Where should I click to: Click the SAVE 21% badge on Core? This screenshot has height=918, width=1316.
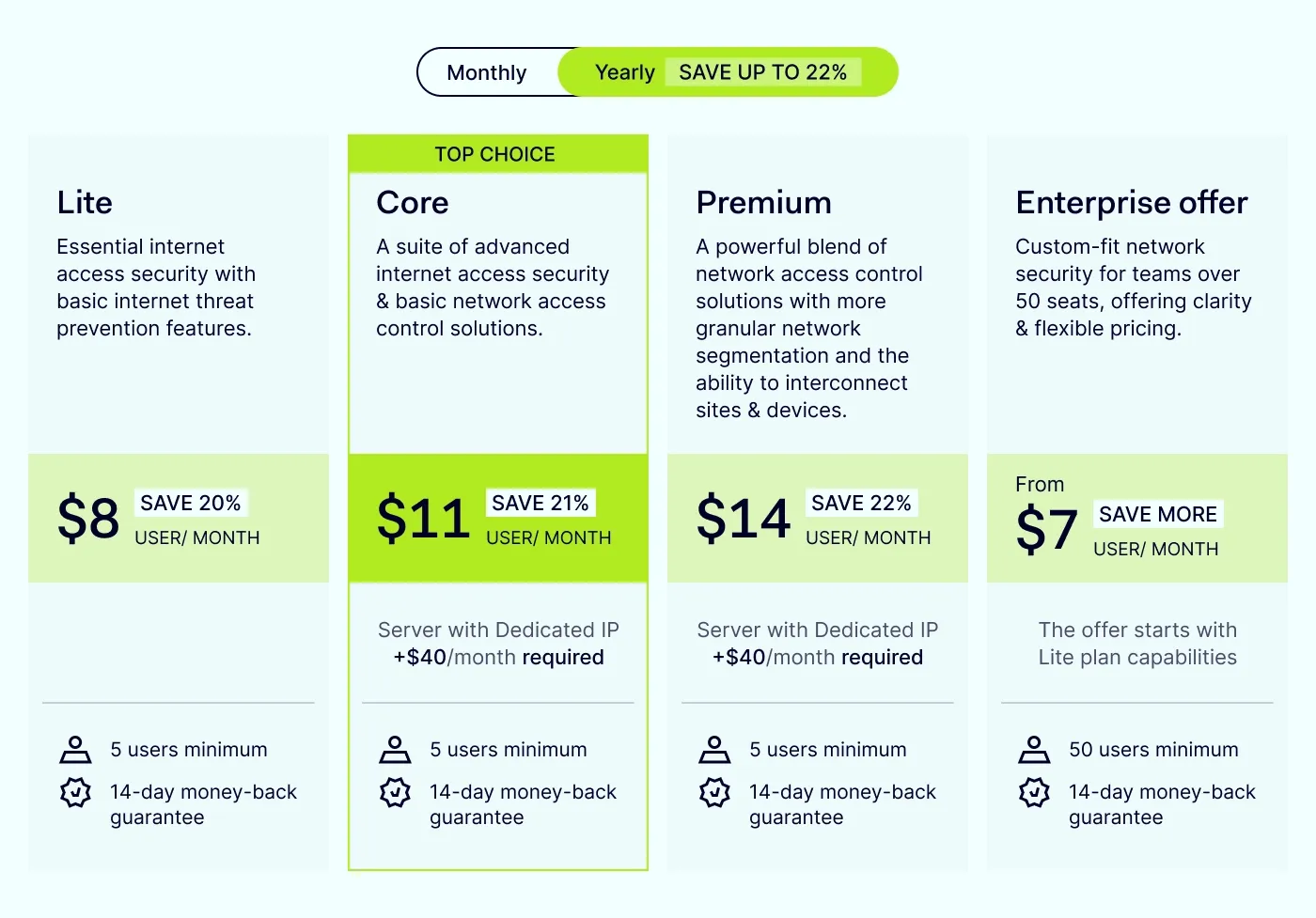coord(540,503)
